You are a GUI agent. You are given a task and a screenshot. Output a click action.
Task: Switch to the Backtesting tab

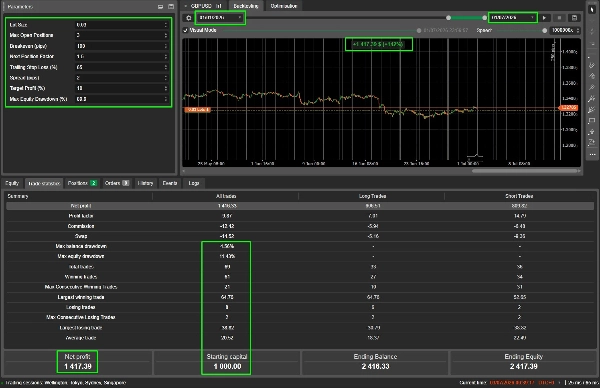246,6
